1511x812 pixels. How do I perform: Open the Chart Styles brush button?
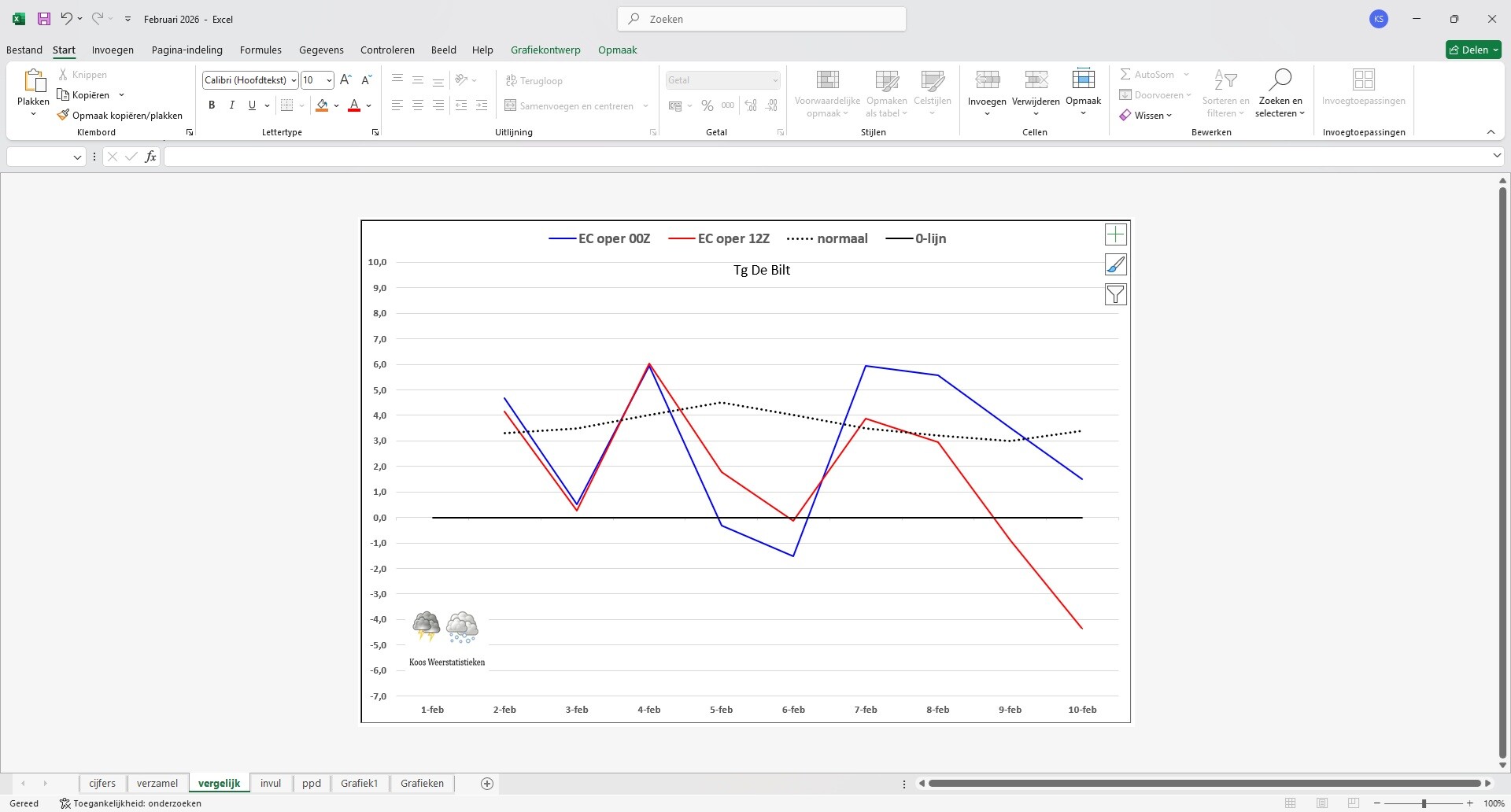click(1115, 264)
